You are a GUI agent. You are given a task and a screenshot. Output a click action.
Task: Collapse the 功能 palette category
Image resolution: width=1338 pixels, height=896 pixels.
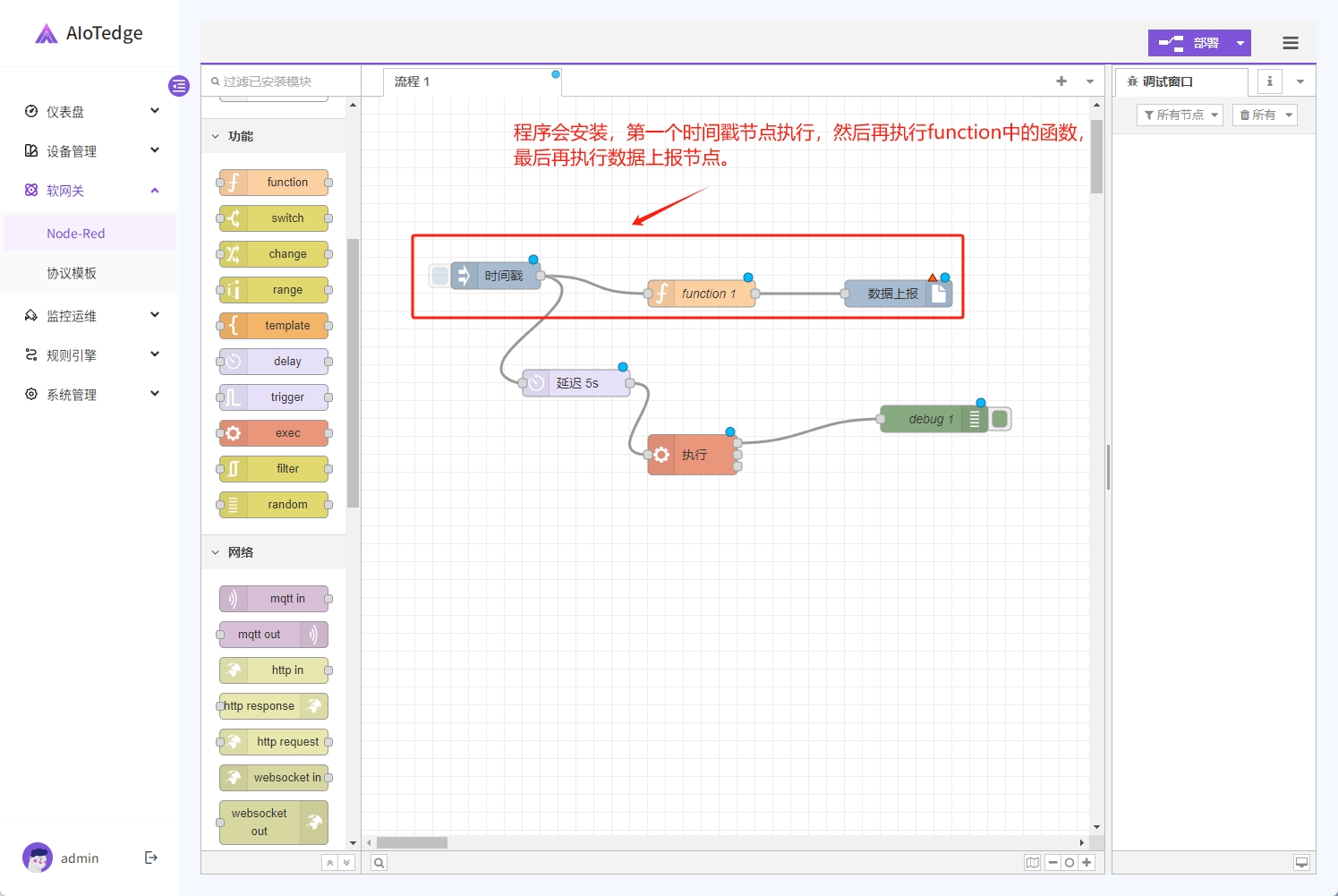click(x=216, y=136)
